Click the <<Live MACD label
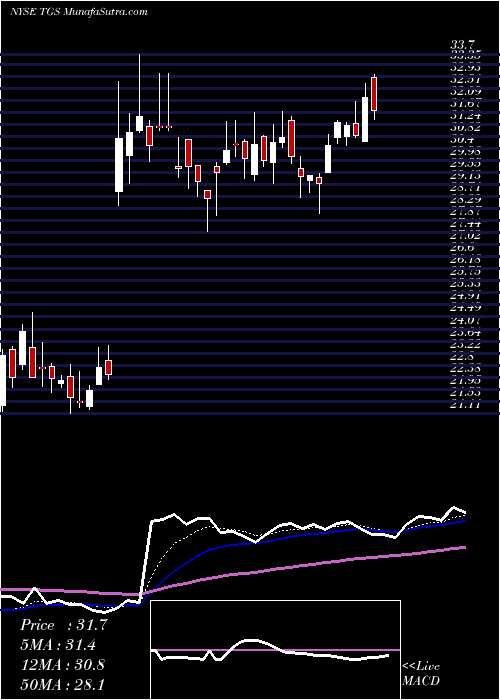Image resolution: width=500 pixels, height=700 pixels. (x=421, y=674)
